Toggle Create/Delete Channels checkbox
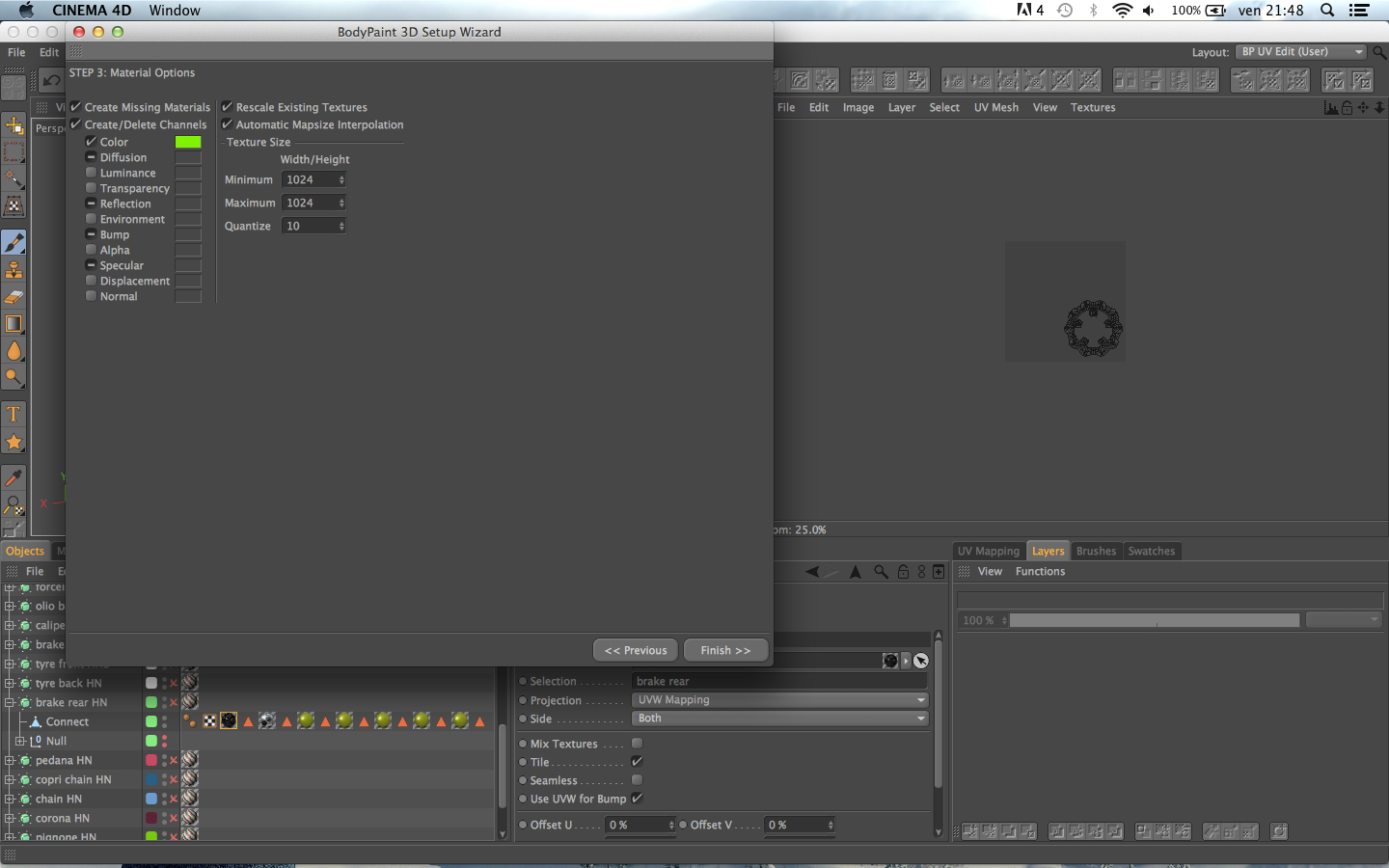The image size is (1389, 868). [x=76, y=124]
